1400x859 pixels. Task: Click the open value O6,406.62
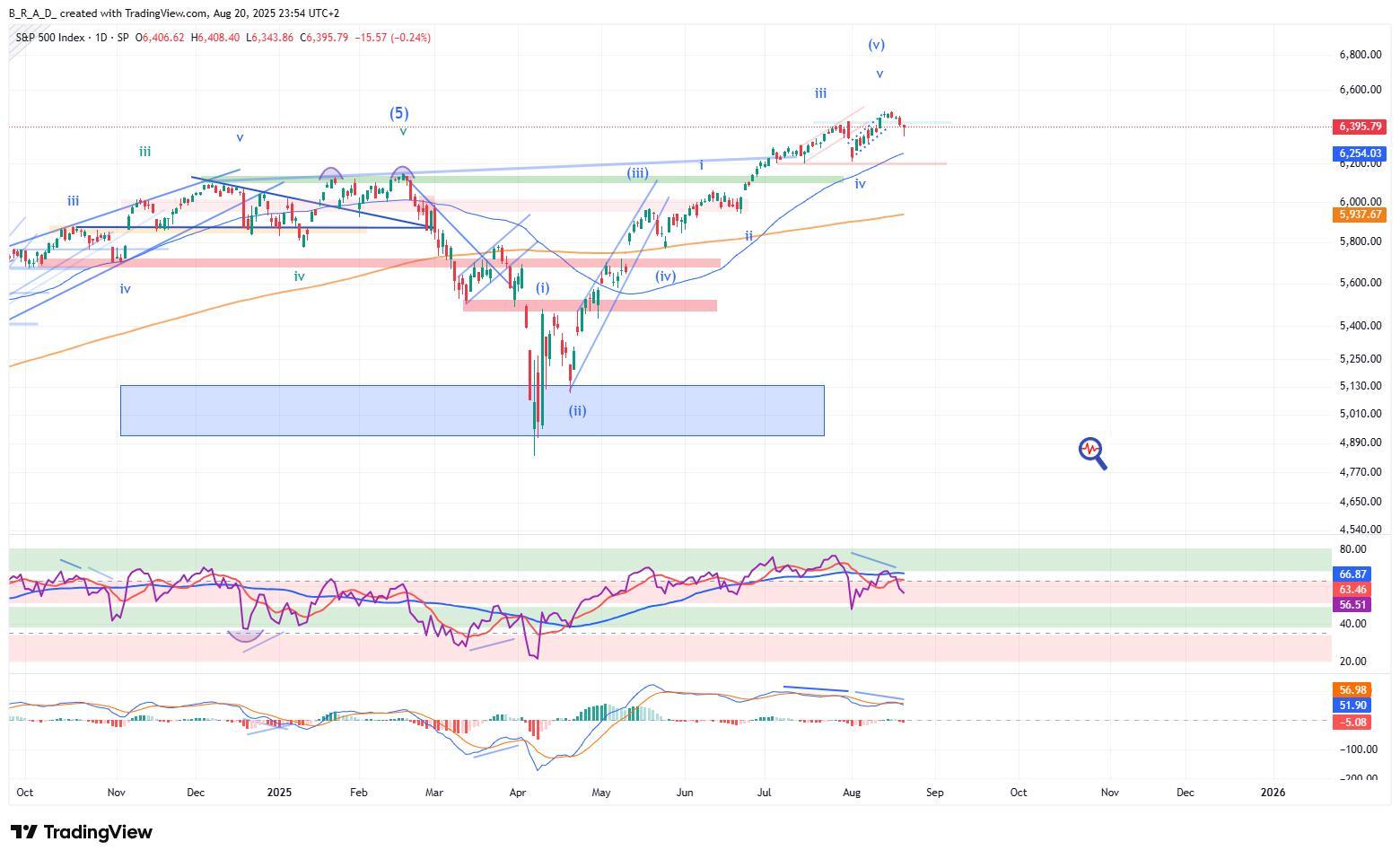(160, 38)
